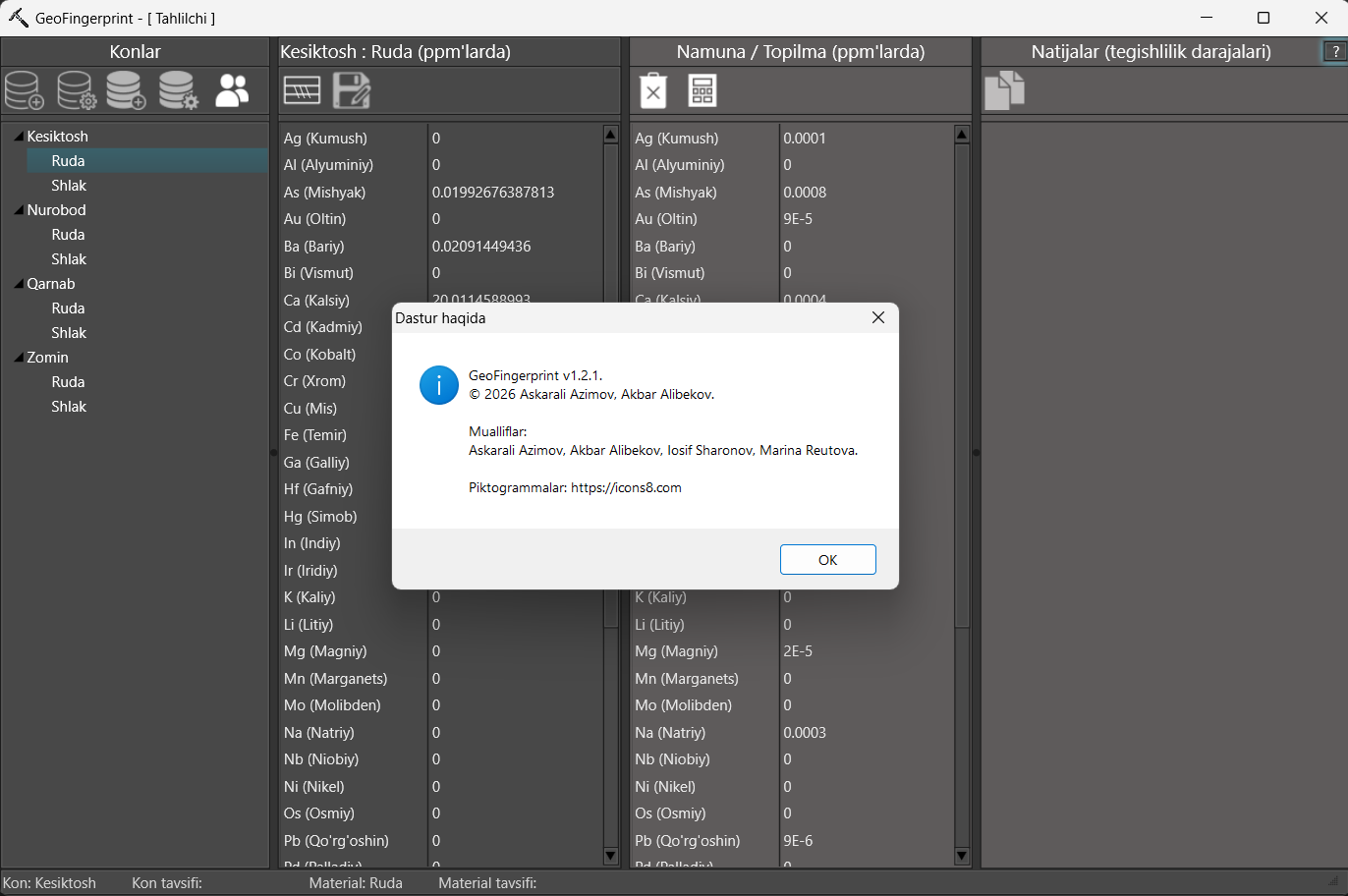
Task: Click the scroll-down arrow of the Namuna list
Action: [962, 856]
